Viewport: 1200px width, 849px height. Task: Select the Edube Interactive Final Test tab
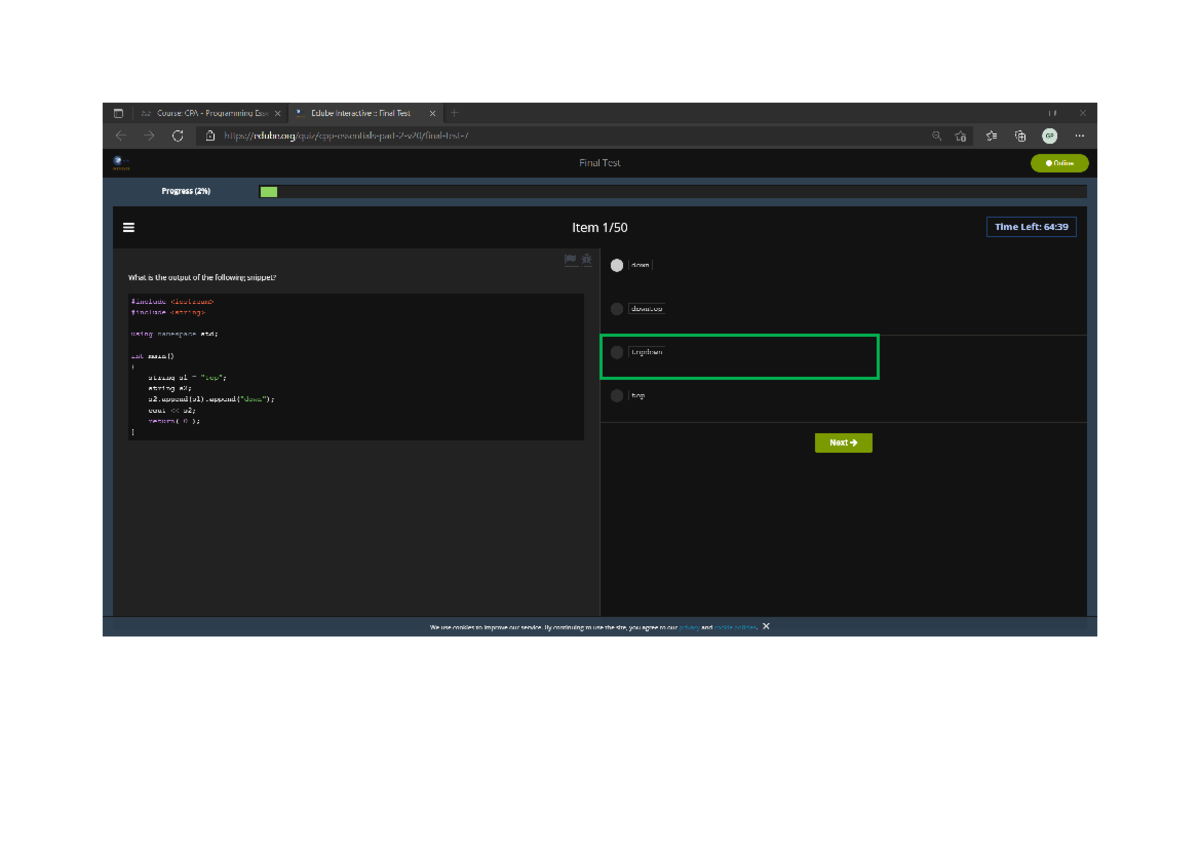click(x=365, y=113)
